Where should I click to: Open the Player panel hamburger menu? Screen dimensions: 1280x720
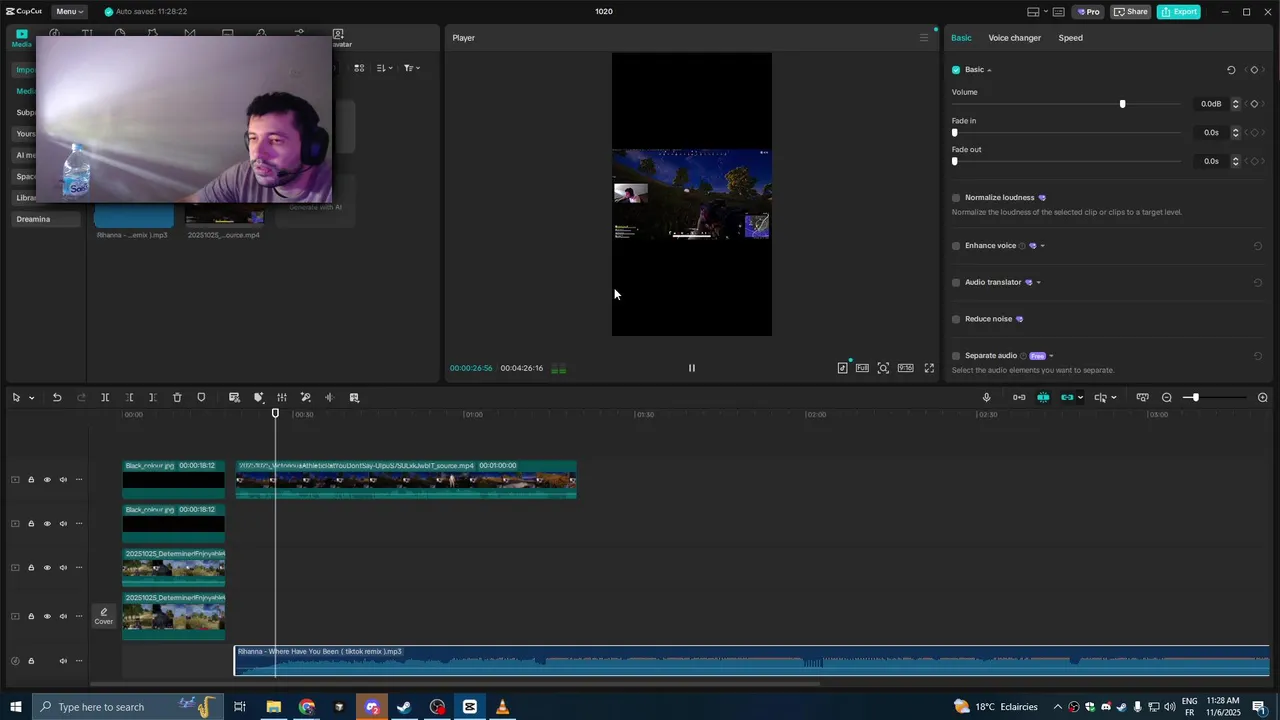[x=924, y=38]
